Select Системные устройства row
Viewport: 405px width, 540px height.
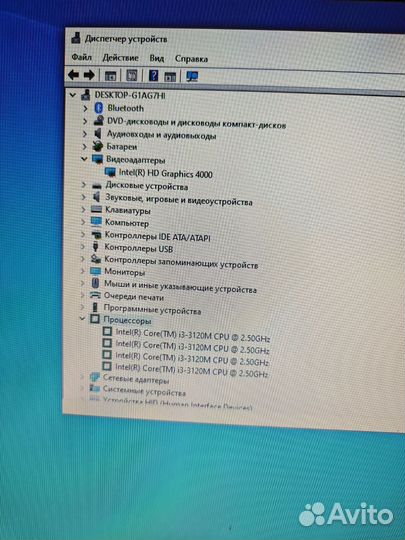tap(144, 391)
